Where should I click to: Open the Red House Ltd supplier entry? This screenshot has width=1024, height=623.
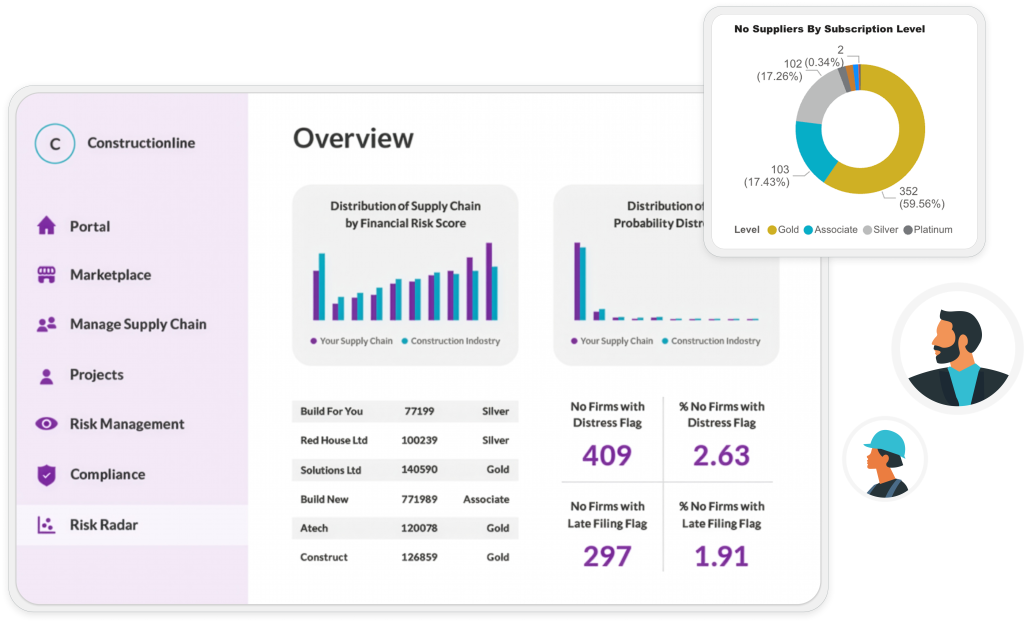pyautogui.click(x=404, y=440)
